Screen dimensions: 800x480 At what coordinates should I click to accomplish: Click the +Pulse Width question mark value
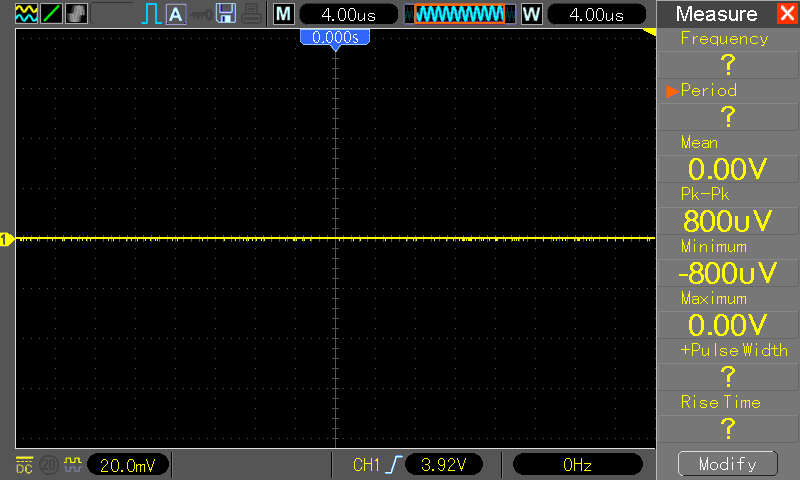[x=728, y=377]
